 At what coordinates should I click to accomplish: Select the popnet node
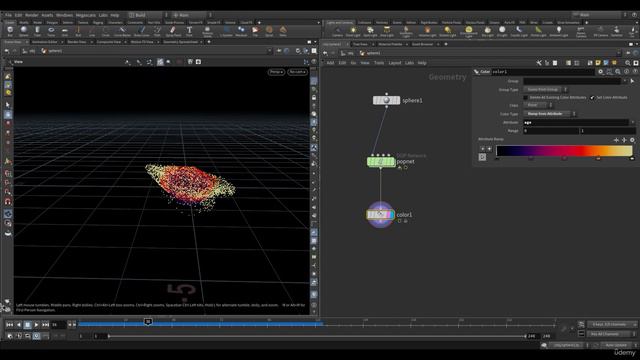[381, 162]
